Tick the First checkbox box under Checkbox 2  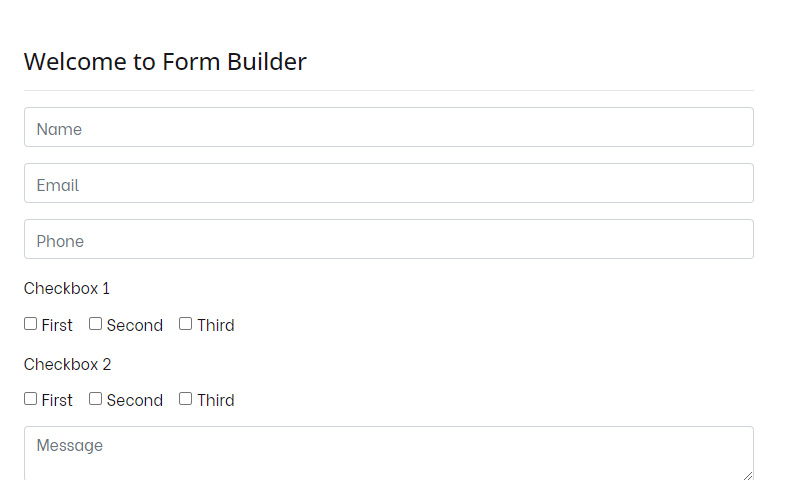[31, 399]
